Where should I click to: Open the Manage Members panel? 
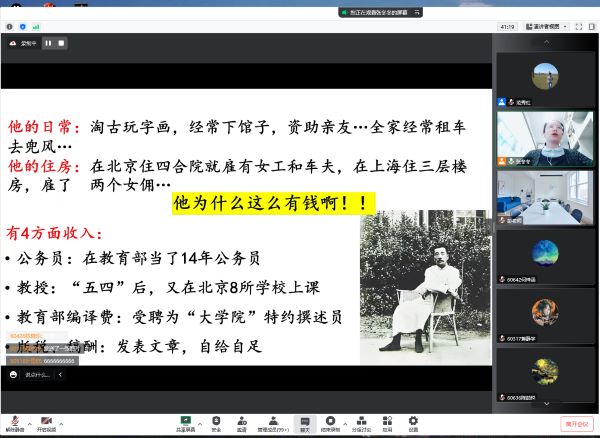point(271,423)
